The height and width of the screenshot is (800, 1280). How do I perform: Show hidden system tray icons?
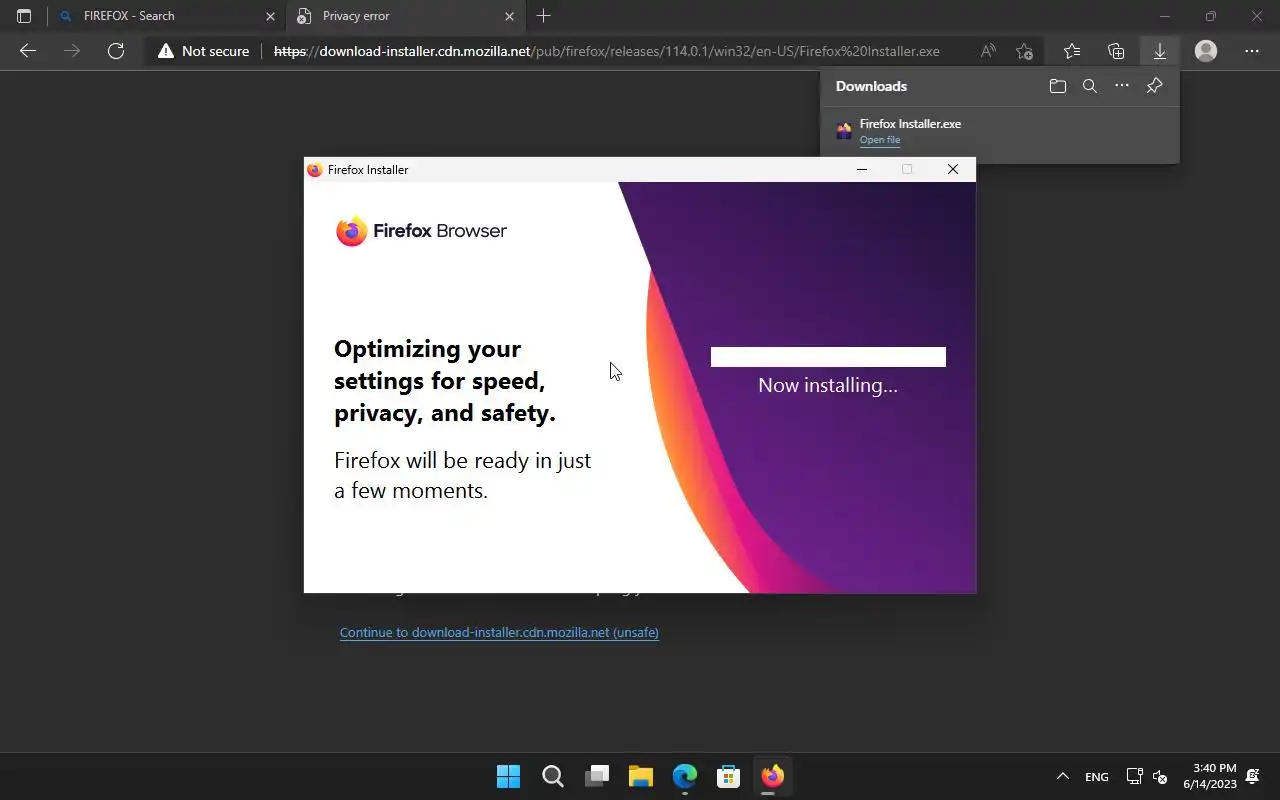click(1062, 777)
